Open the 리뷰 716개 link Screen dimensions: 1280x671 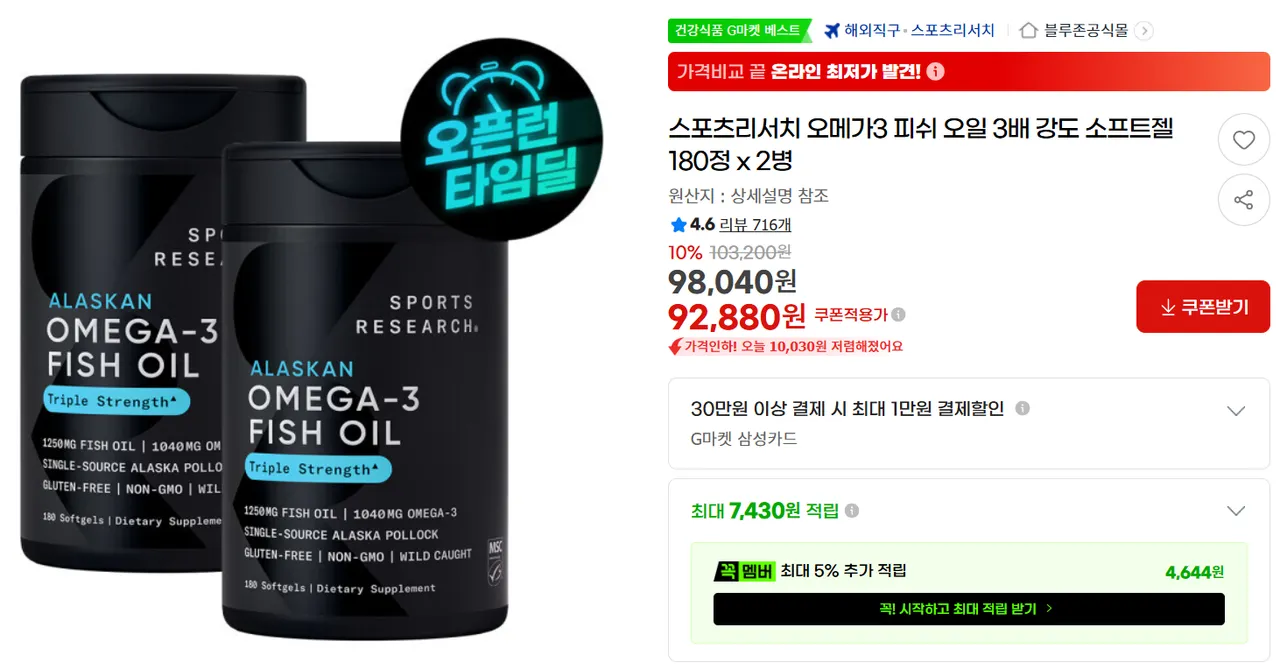pos(755,225)
